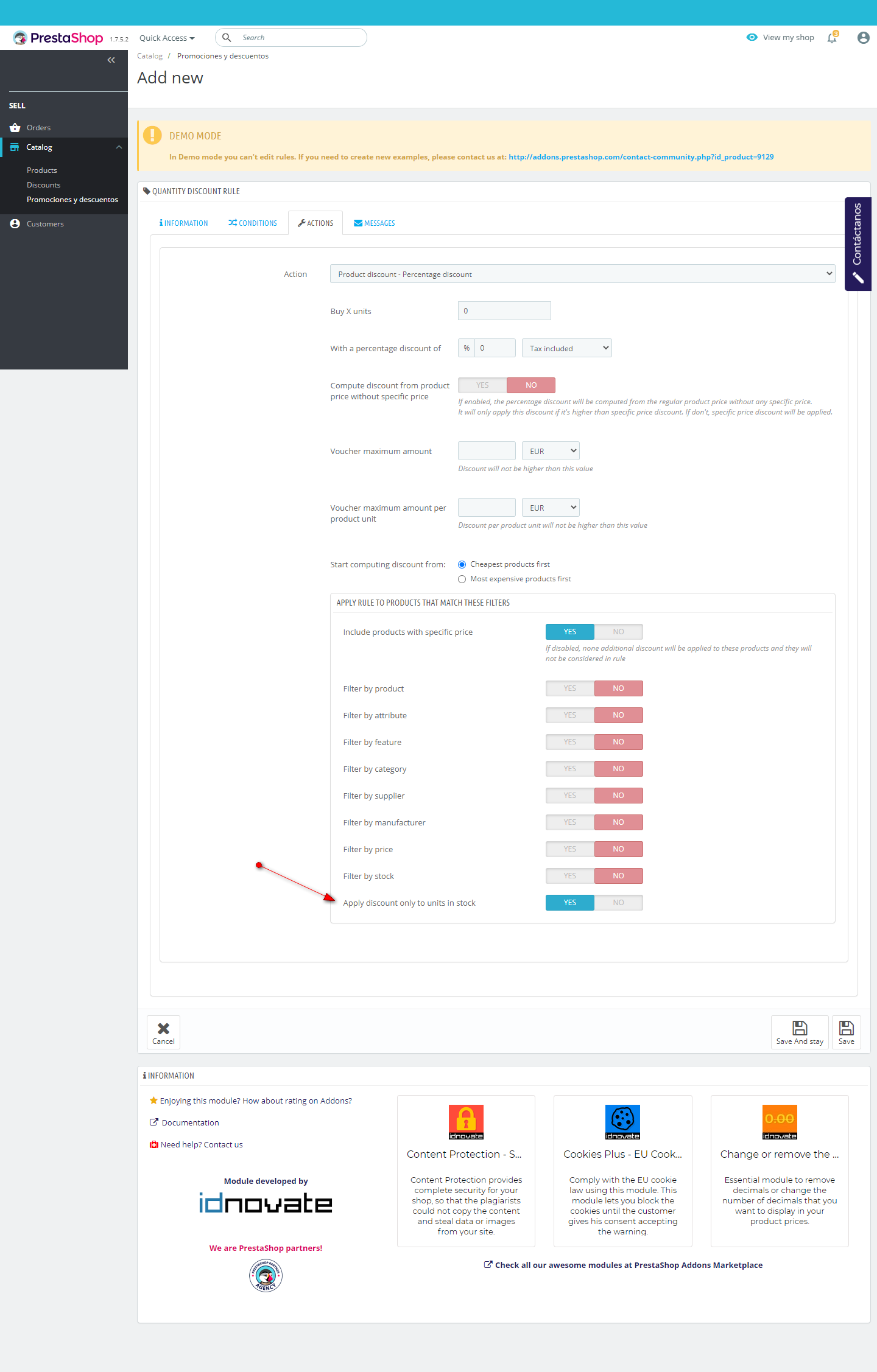Click the Cancel X icon
The height and width of the screenshot is (1372, 877).
coord(163,1028)
